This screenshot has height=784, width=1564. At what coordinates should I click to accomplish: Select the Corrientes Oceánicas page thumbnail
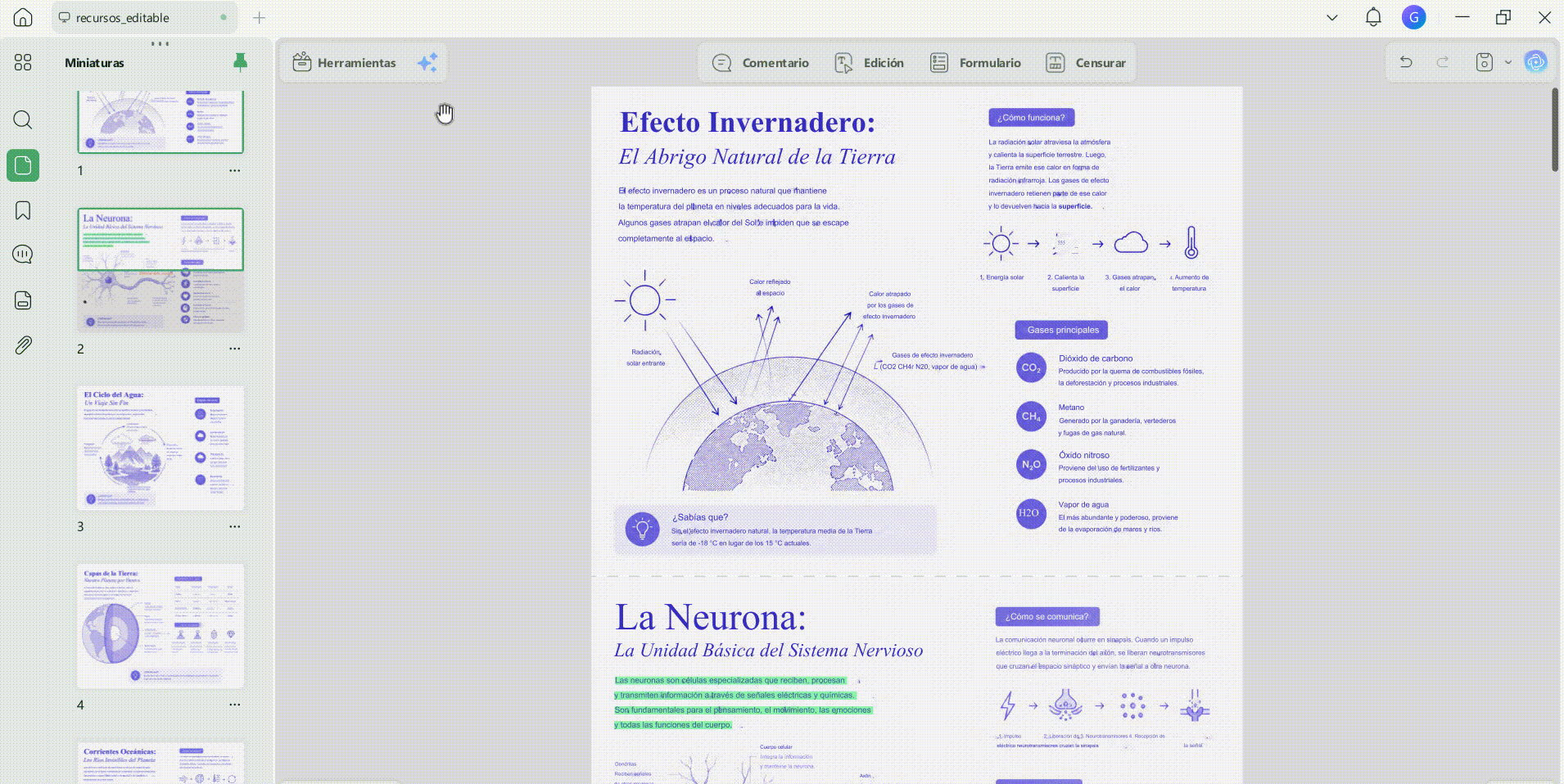pyautogui.click(x=160, y=763)
